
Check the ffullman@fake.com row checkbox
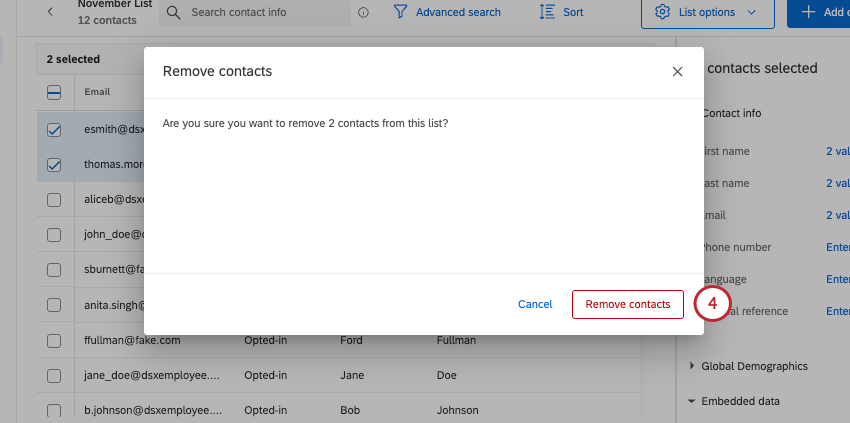(x=54, y=341)
